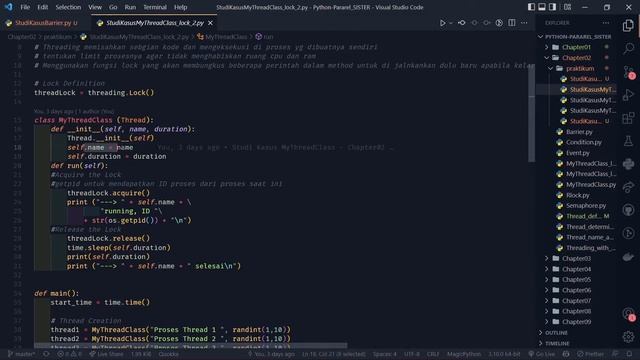The width and height of the screenshot is (640, 360).
Task: Open the Manage gear settings
Action: 628,337
